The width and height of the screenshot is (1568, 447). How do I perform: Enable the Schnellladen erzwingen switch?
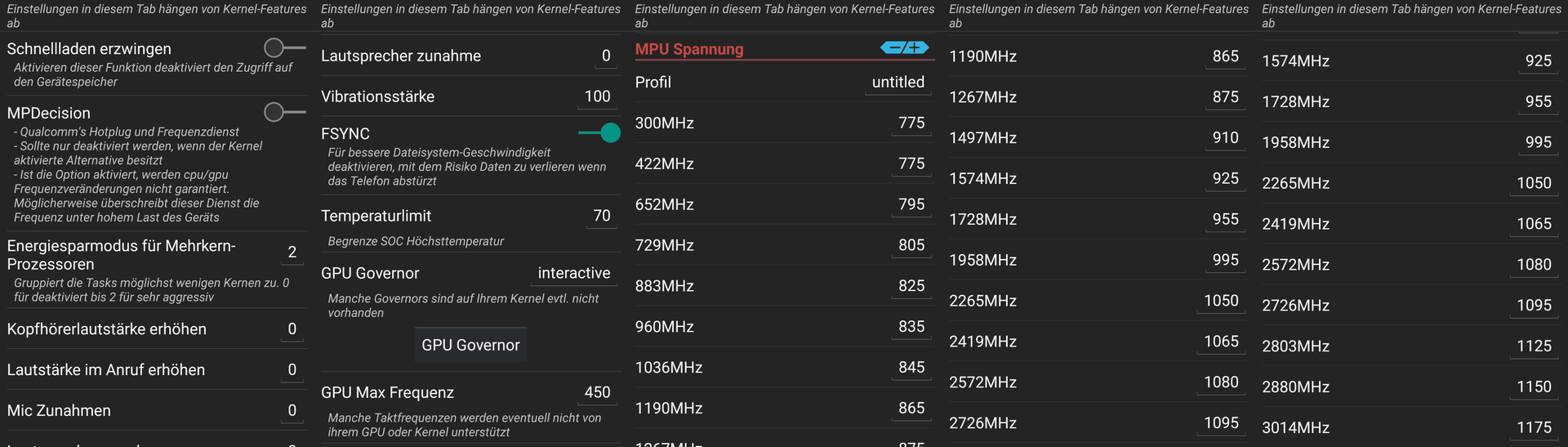coord(285,47)
